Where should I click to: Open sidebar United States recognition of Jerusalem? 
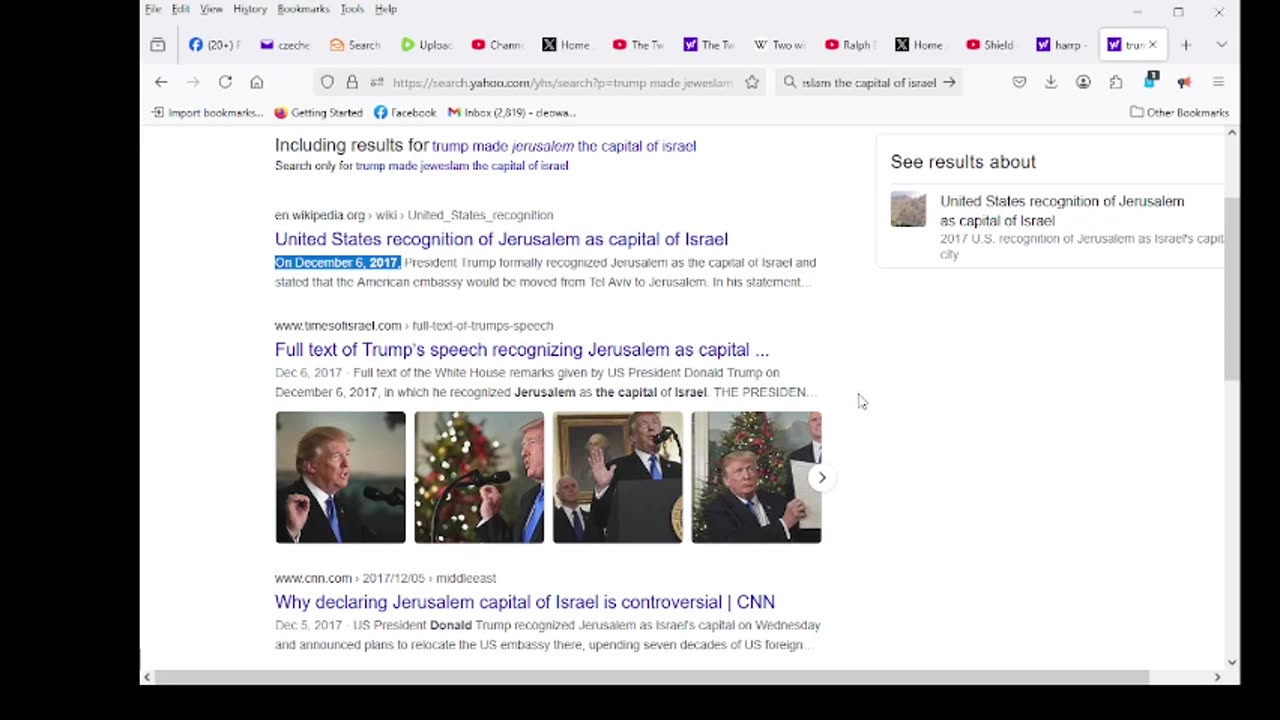1062,211
